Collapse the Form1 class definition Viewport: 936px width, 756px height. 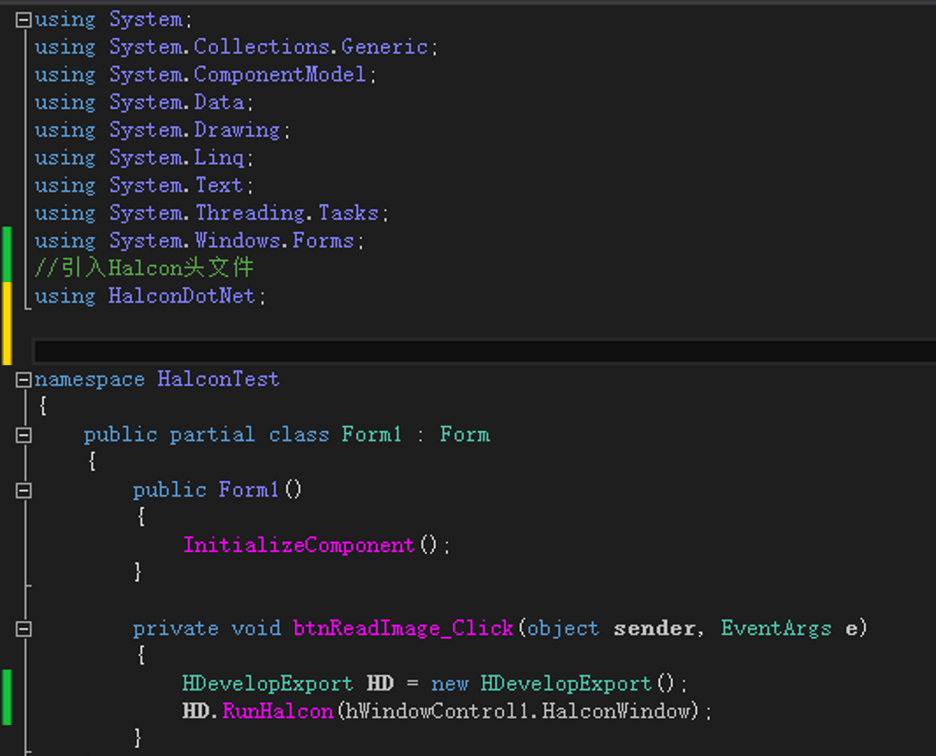click(23, 434)
